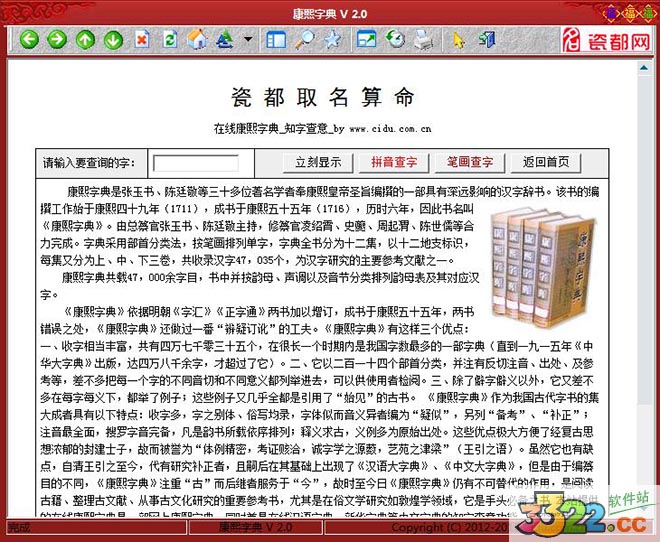Go forward with the green right arrow

tap(57, 40)
